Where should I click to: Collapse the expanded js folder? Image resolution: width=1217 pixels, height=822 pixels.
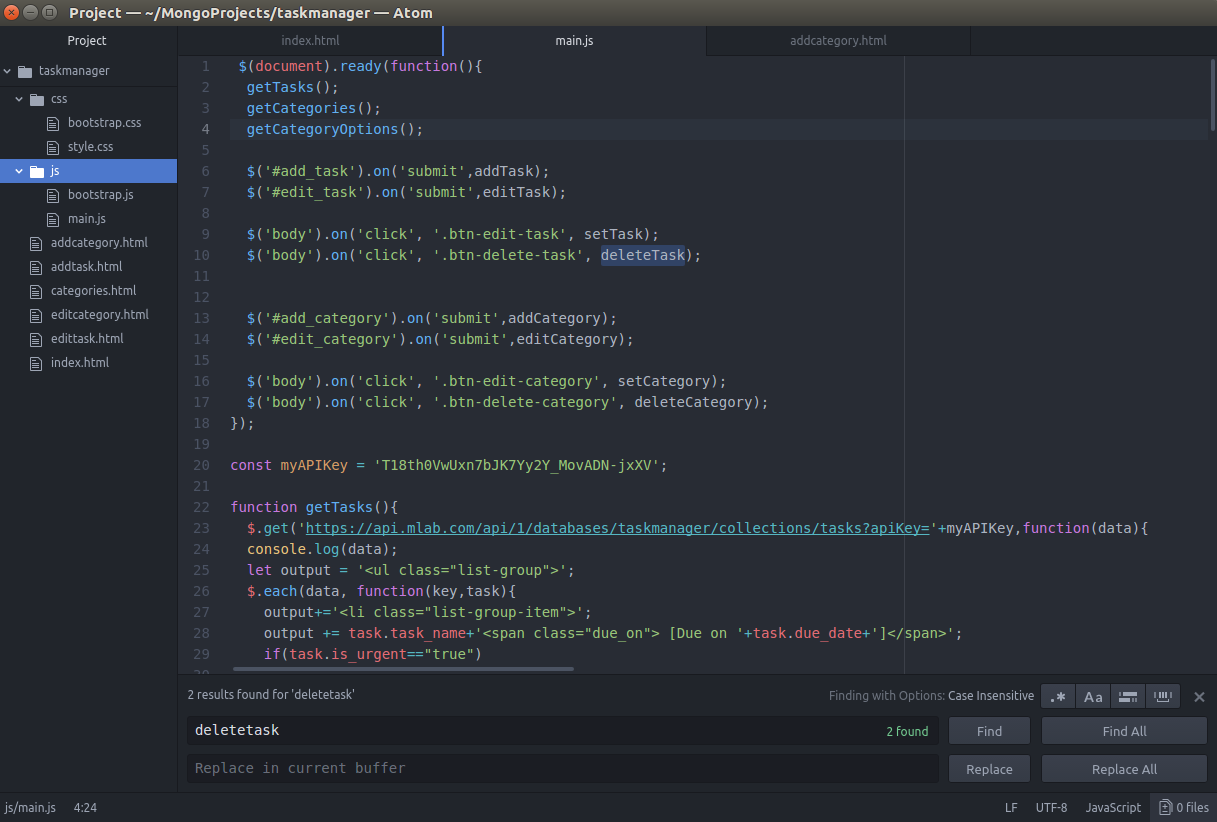coord(17,170)
